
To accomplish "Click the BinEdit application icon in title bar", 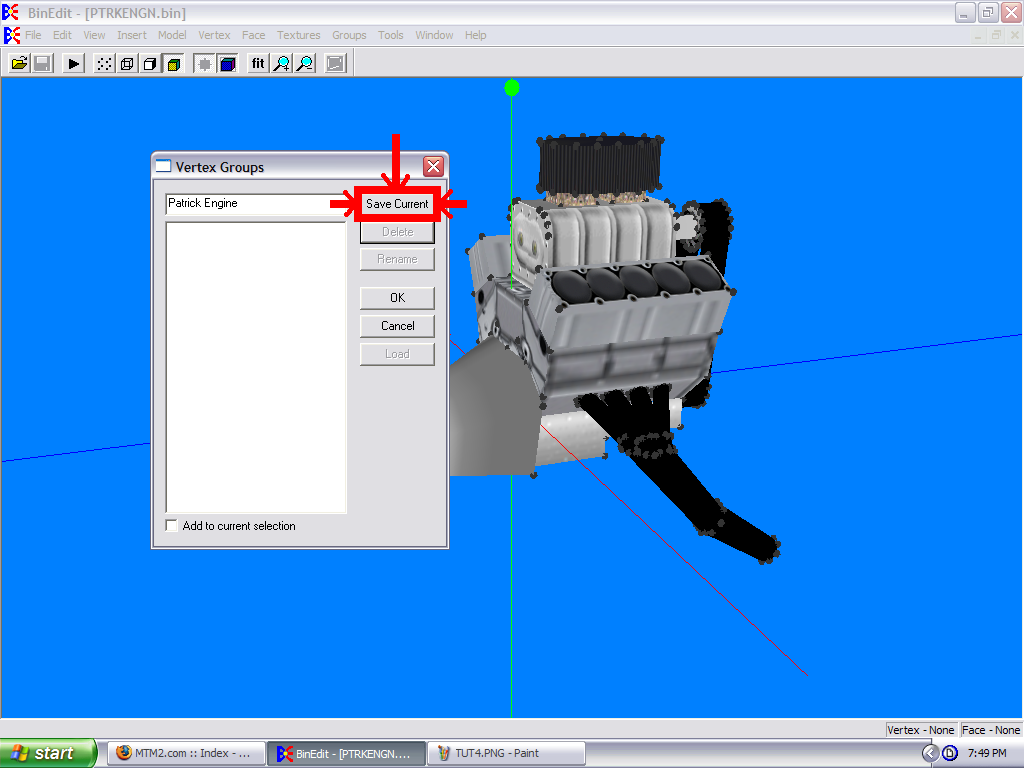I will (x=10, y=12).
